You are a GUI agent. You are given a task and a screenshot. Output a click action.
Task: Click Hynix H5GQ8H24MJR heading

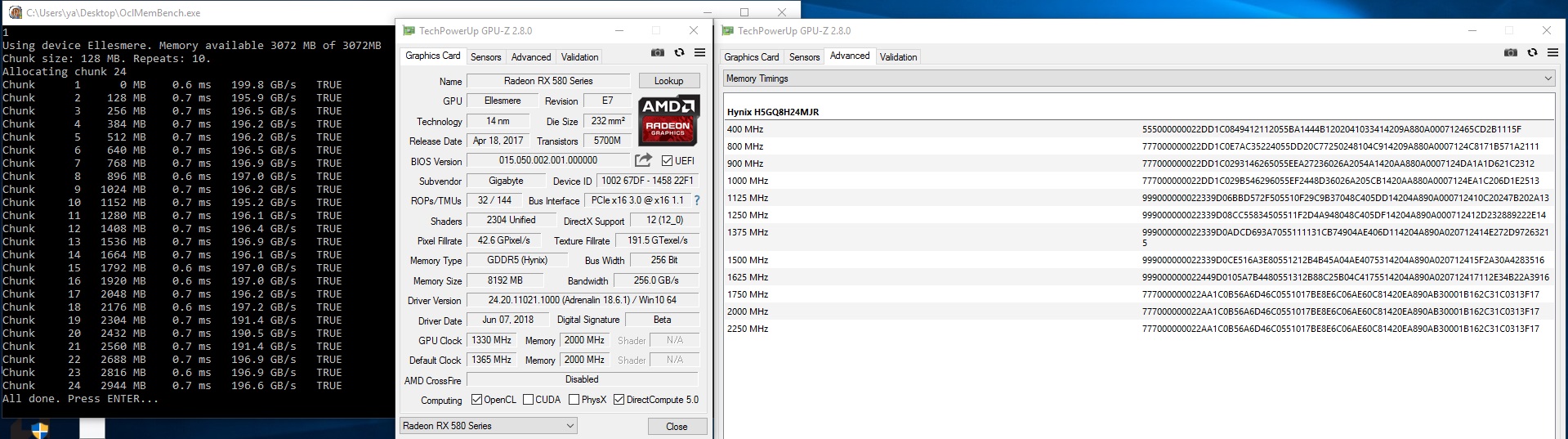click(x=773, y=112)
